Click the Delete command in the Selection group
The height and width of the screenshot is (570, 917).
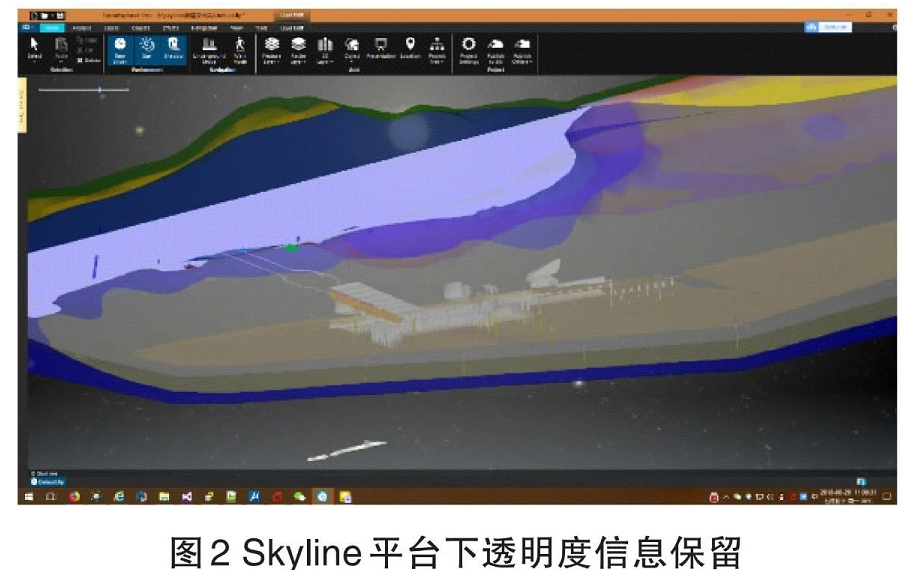88,60
